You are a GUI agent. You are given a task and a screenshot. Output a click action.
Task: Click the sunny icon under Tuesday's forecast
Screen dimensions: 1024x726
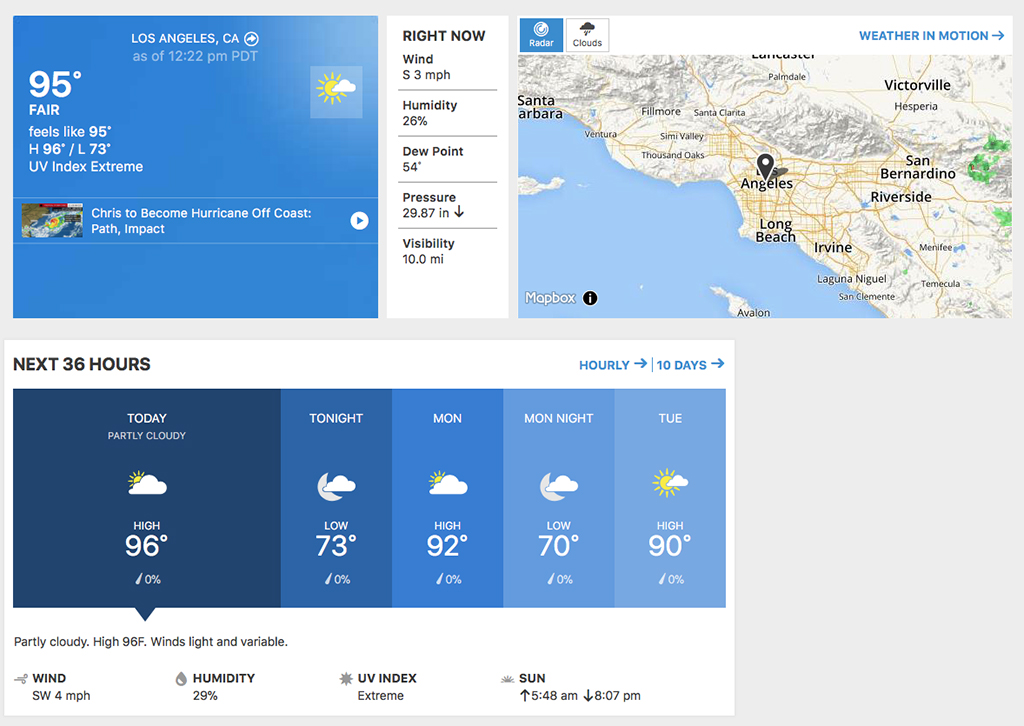[670, 483]
